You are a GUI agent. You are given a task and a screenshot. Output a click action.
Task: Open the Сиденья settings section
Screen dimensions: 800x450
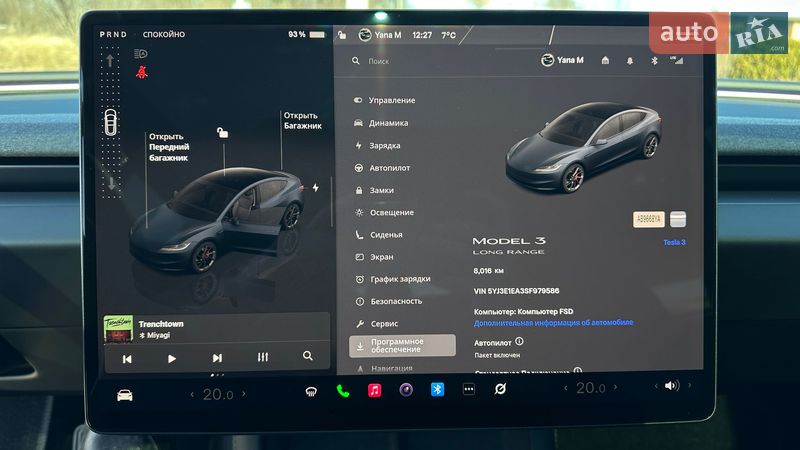(x=379, y=235)
